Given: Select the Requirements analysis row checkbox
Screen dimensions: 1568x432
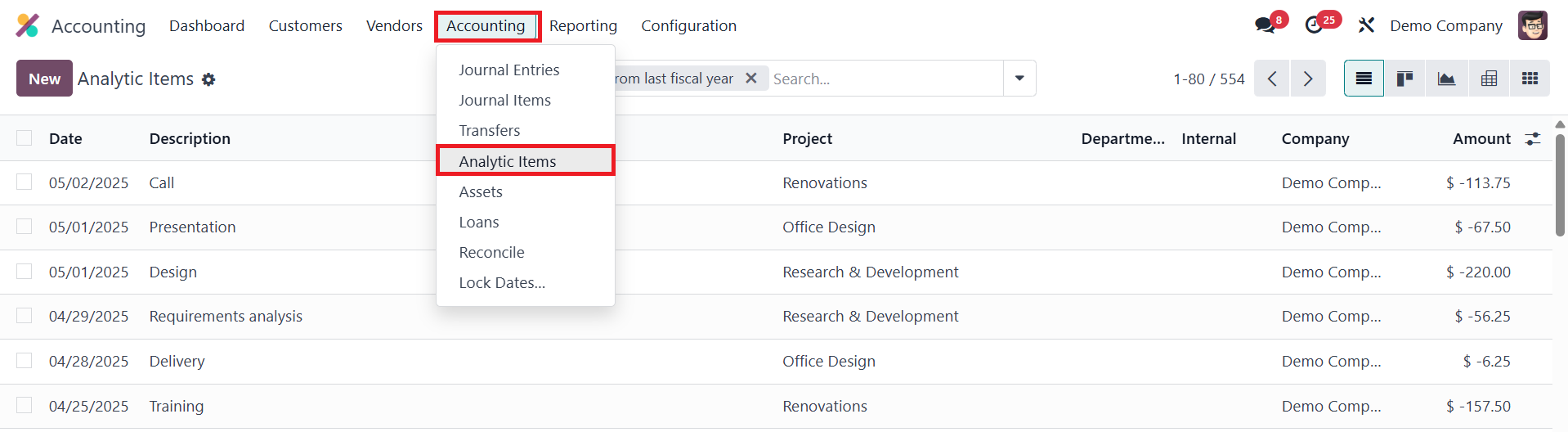Looking at the screenshot, I should point(25,316).
